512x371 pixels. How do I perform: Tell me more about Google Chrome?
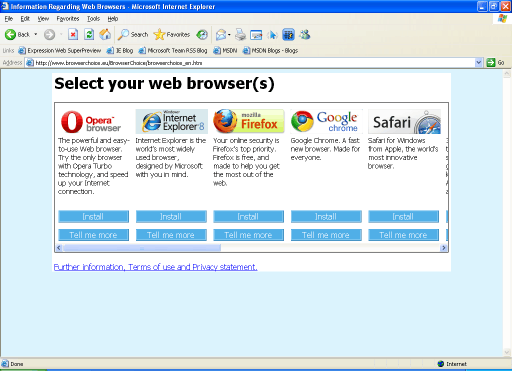coord(326,235)
